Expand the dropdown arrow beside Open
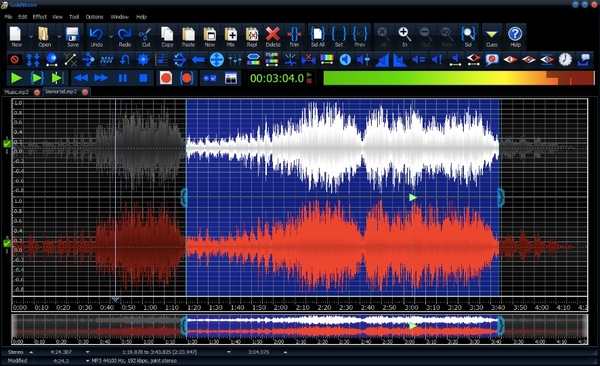Screen dimensions: 600x366 coord(59,36)
